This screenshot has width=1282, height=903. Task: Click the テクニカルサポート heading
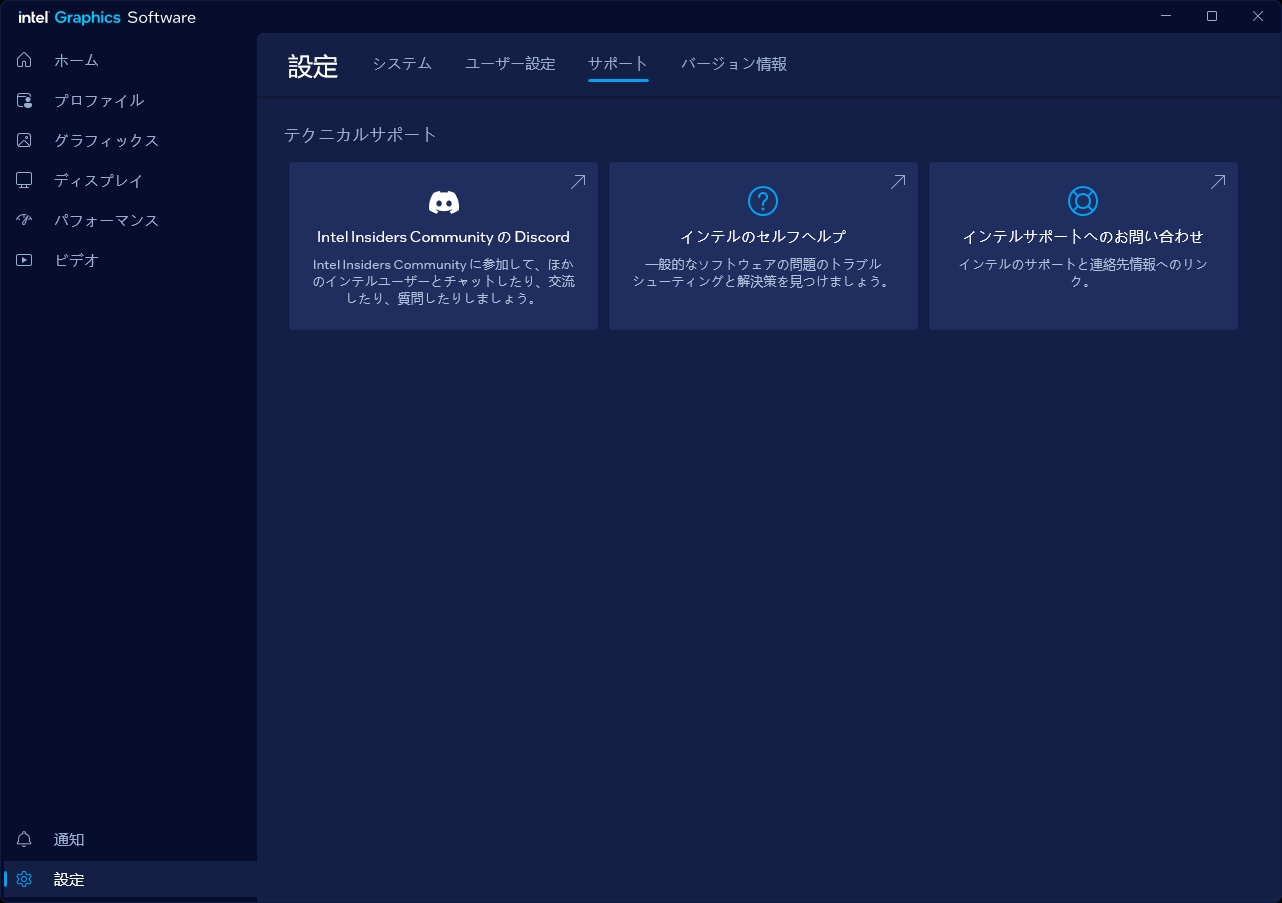(x=361, y=134)
